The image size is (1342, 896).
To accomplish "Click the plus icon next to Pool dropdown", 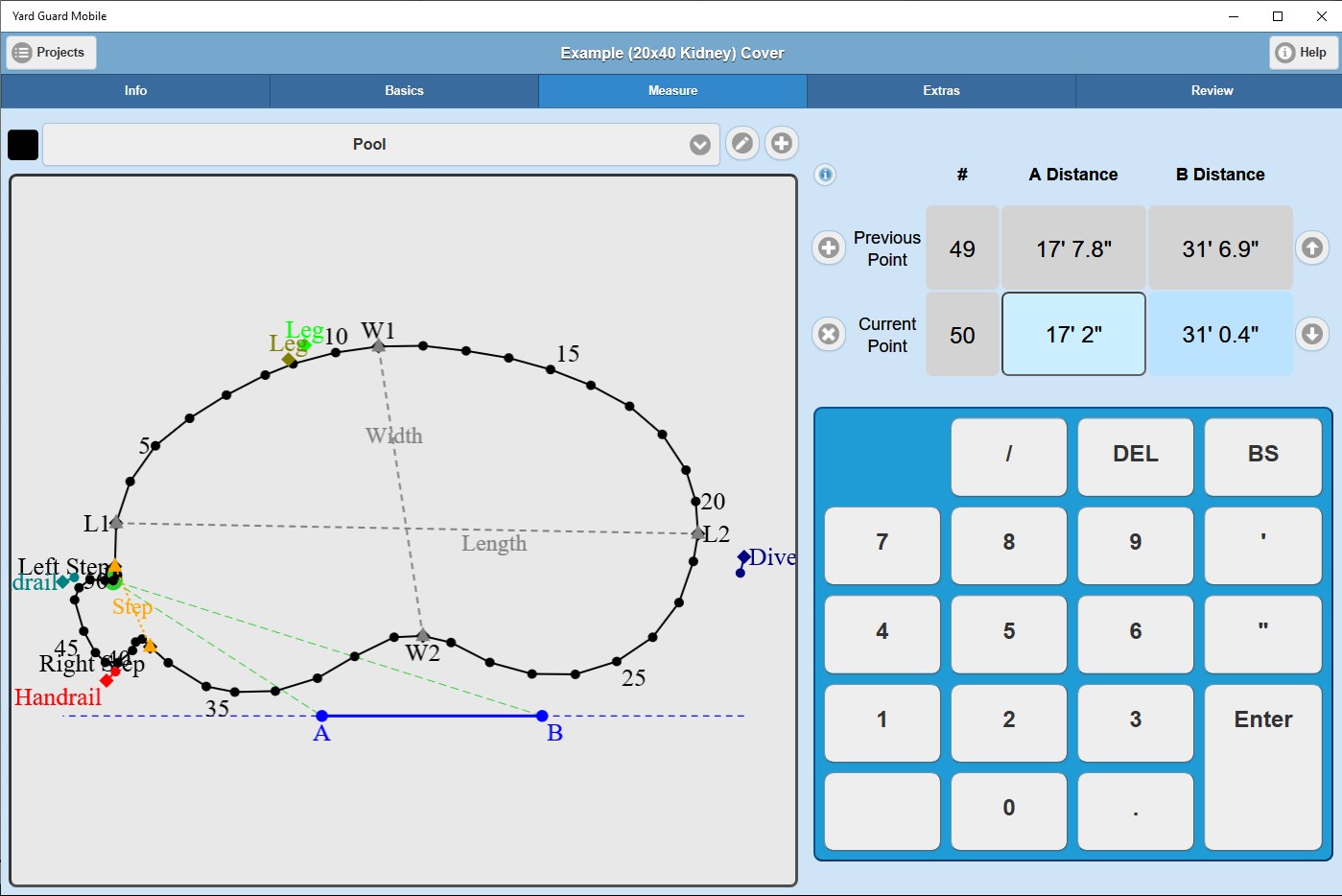I will tap(782, 144).
